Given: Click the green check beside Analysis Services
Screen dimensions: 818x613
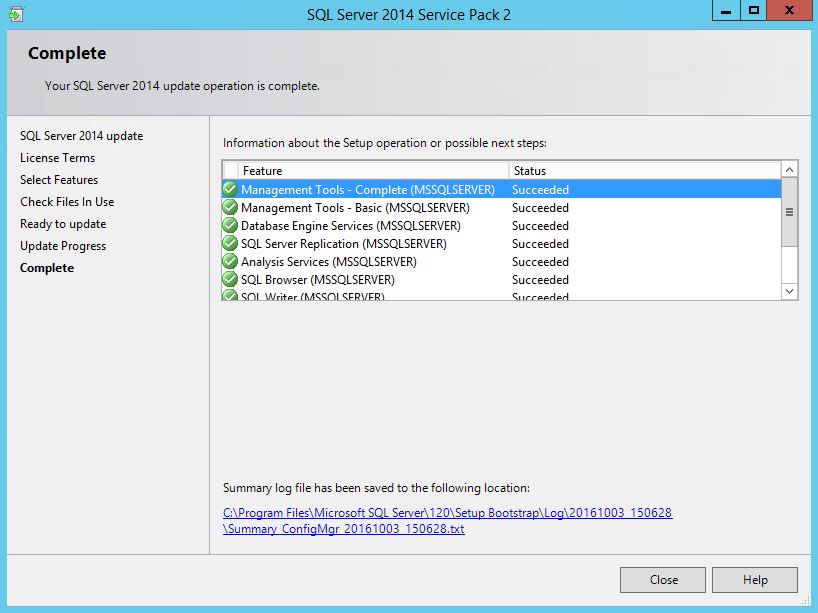Looking at the screenshot, I should pos(230,262).
